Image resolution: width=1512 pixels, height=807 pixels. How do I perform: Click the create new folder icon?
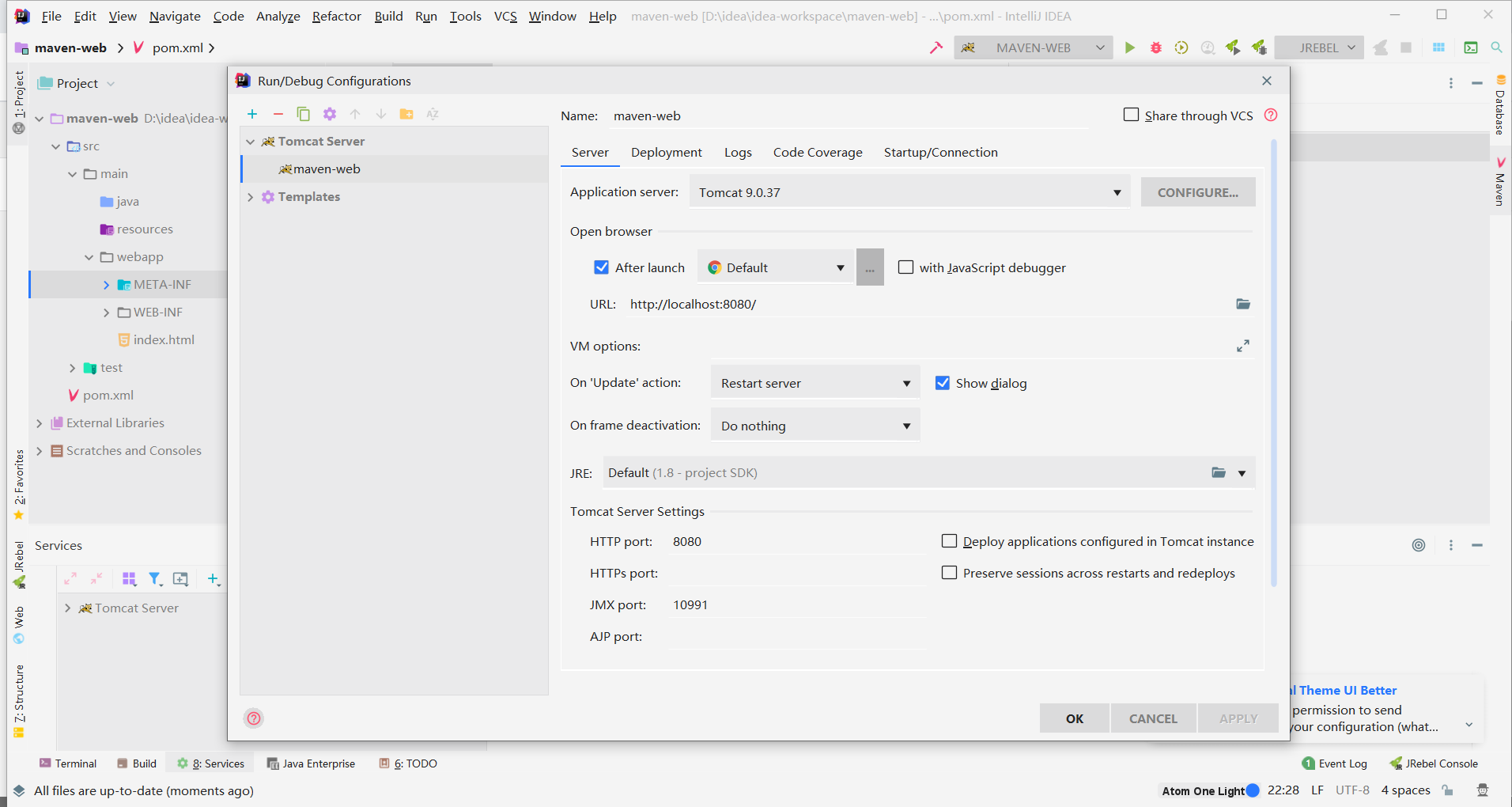coord(406,114)
